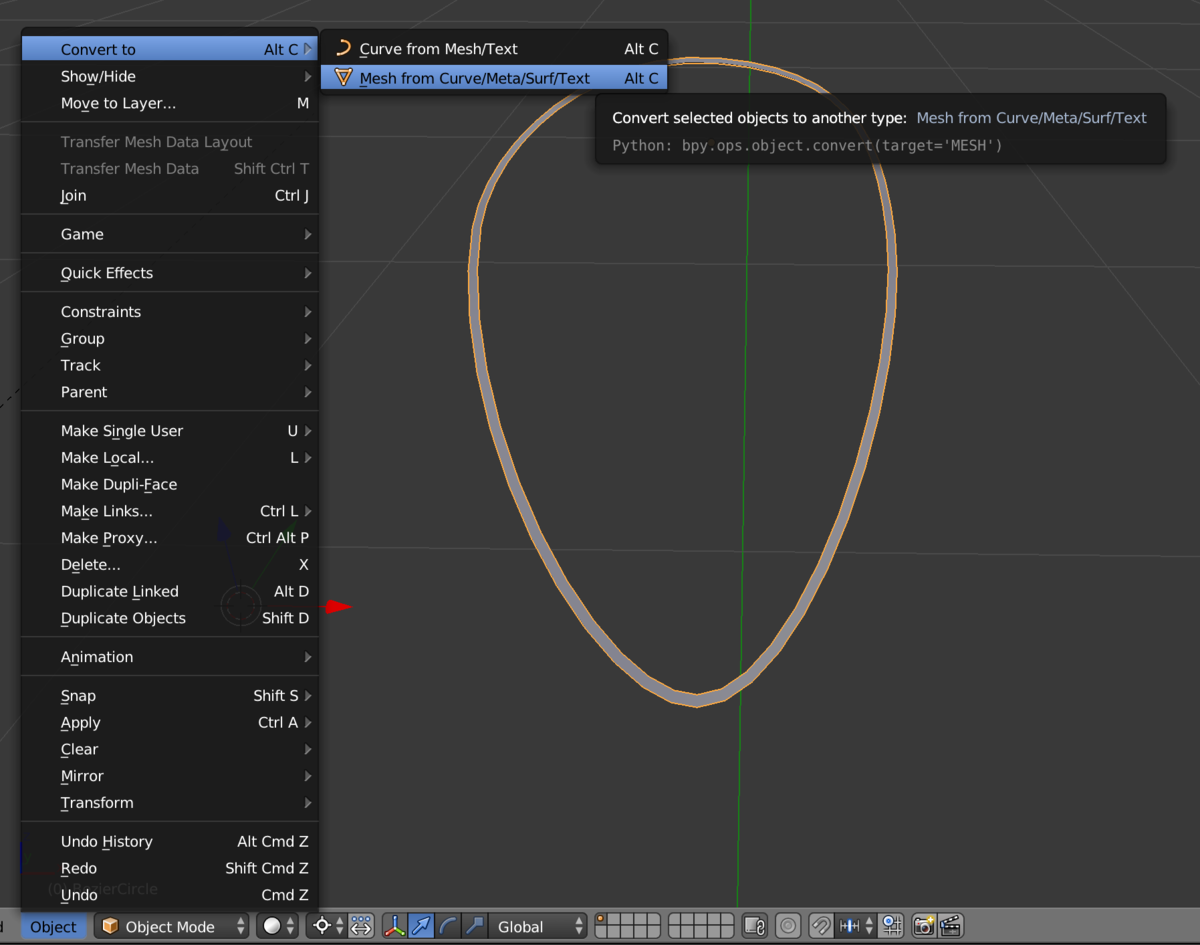The height and width of the screenshot is (945, 1200).
Task: Choose Delete… from Object menu
Action: 170,565
